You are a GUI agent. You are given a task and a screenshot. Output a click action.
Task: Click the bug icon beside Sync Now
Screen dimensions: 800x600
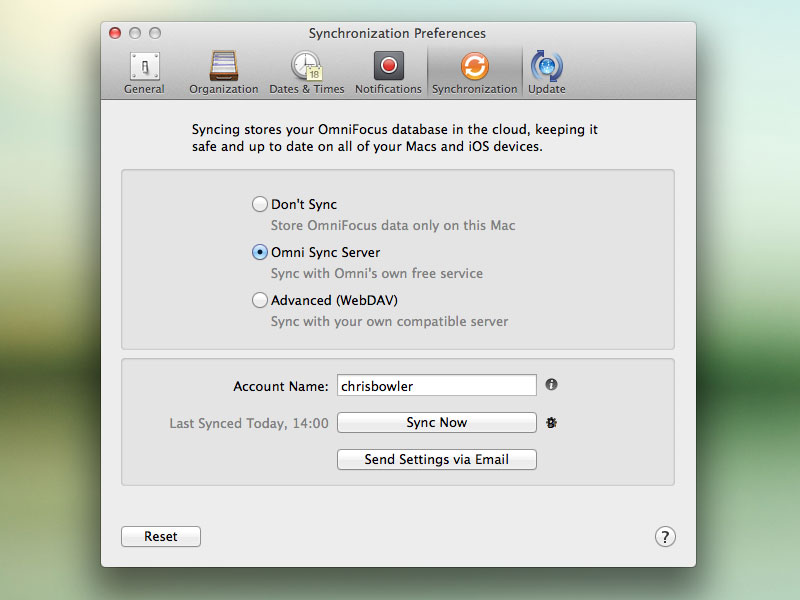click(551, 423)
